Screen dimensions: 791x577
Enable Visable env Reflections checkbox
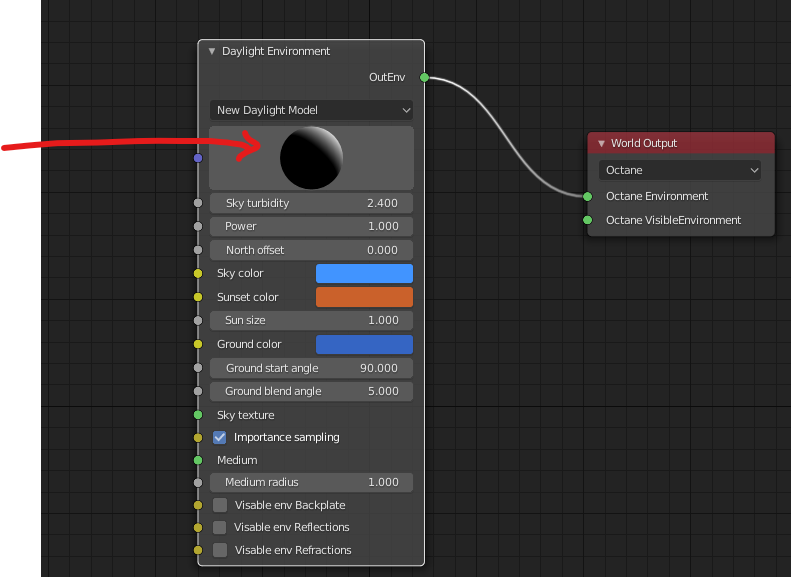tap(220, 527)
